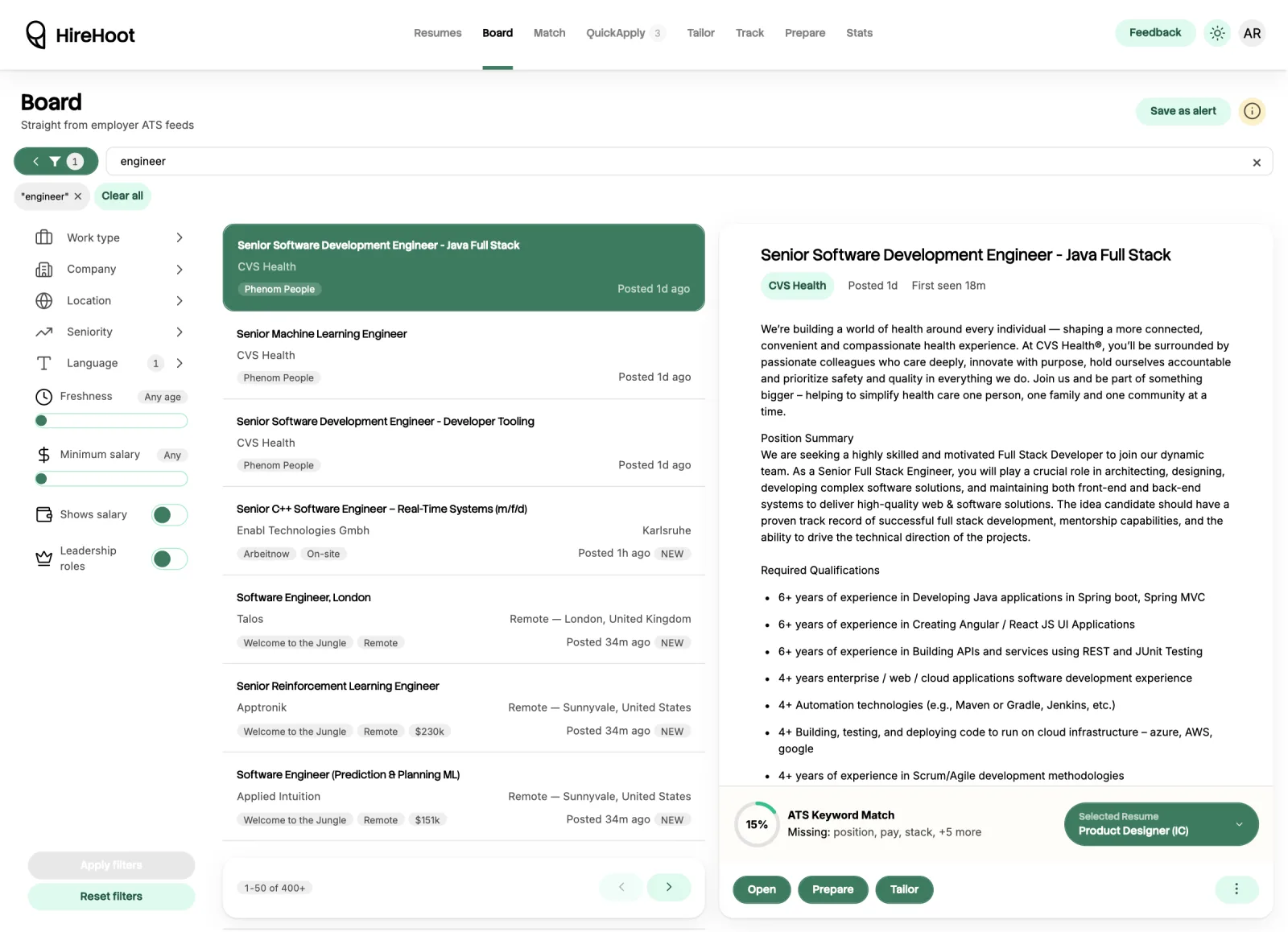This screenshot has width=1288, height=932.
Task: Switch to the Prepare tab
Action: 805,33
